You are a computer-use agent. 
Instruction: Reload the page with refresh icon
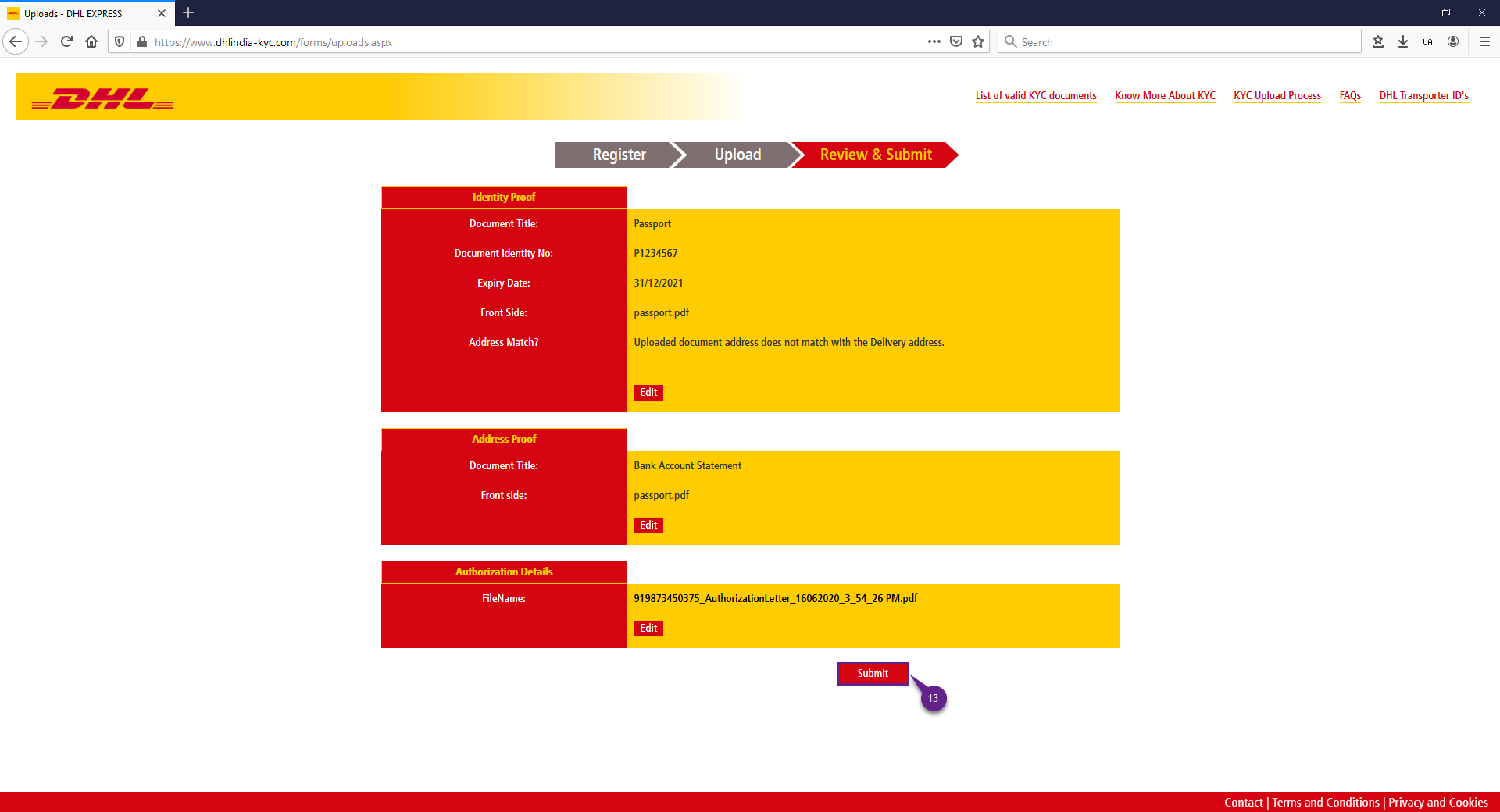[x=66, y=41]
